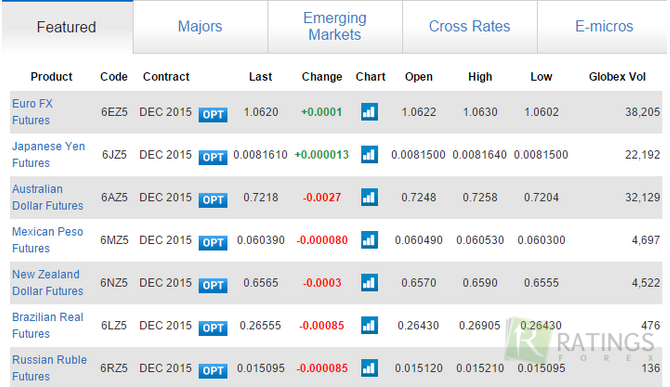
Task: Select the code 6JZ5
Action: (114, 155)
